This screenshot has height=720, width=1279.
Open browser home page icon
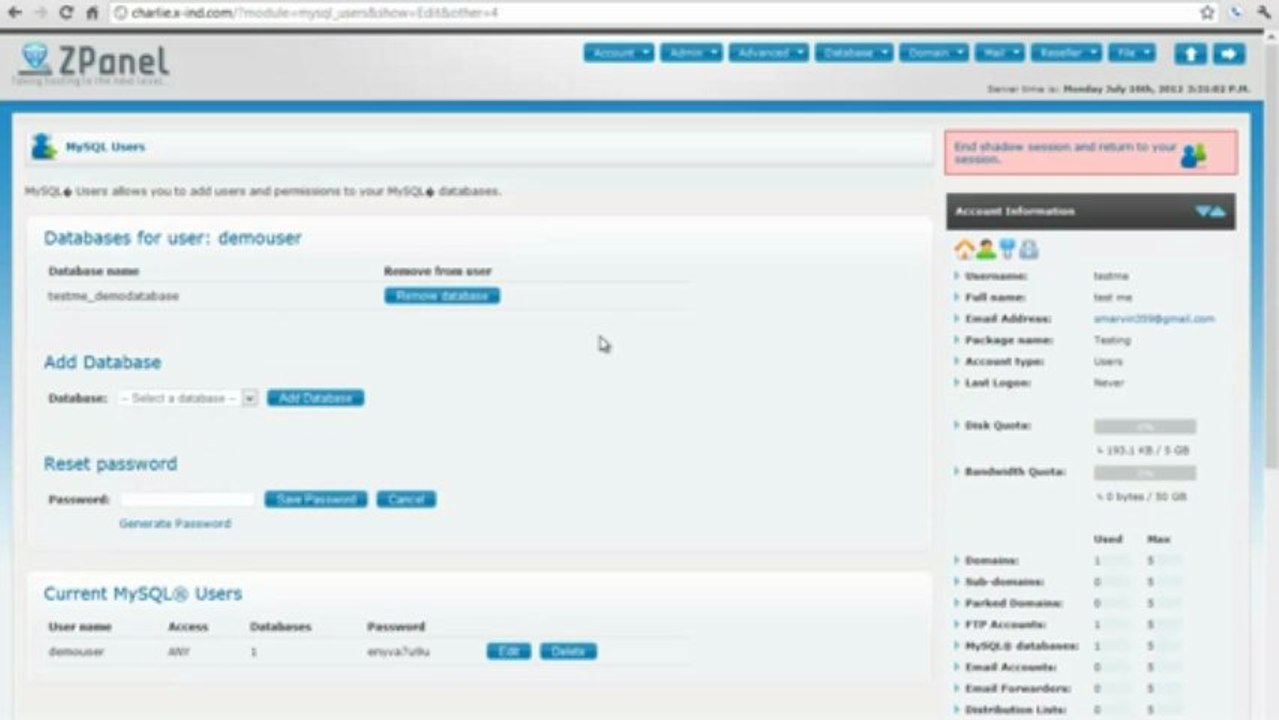click(92, 13)
